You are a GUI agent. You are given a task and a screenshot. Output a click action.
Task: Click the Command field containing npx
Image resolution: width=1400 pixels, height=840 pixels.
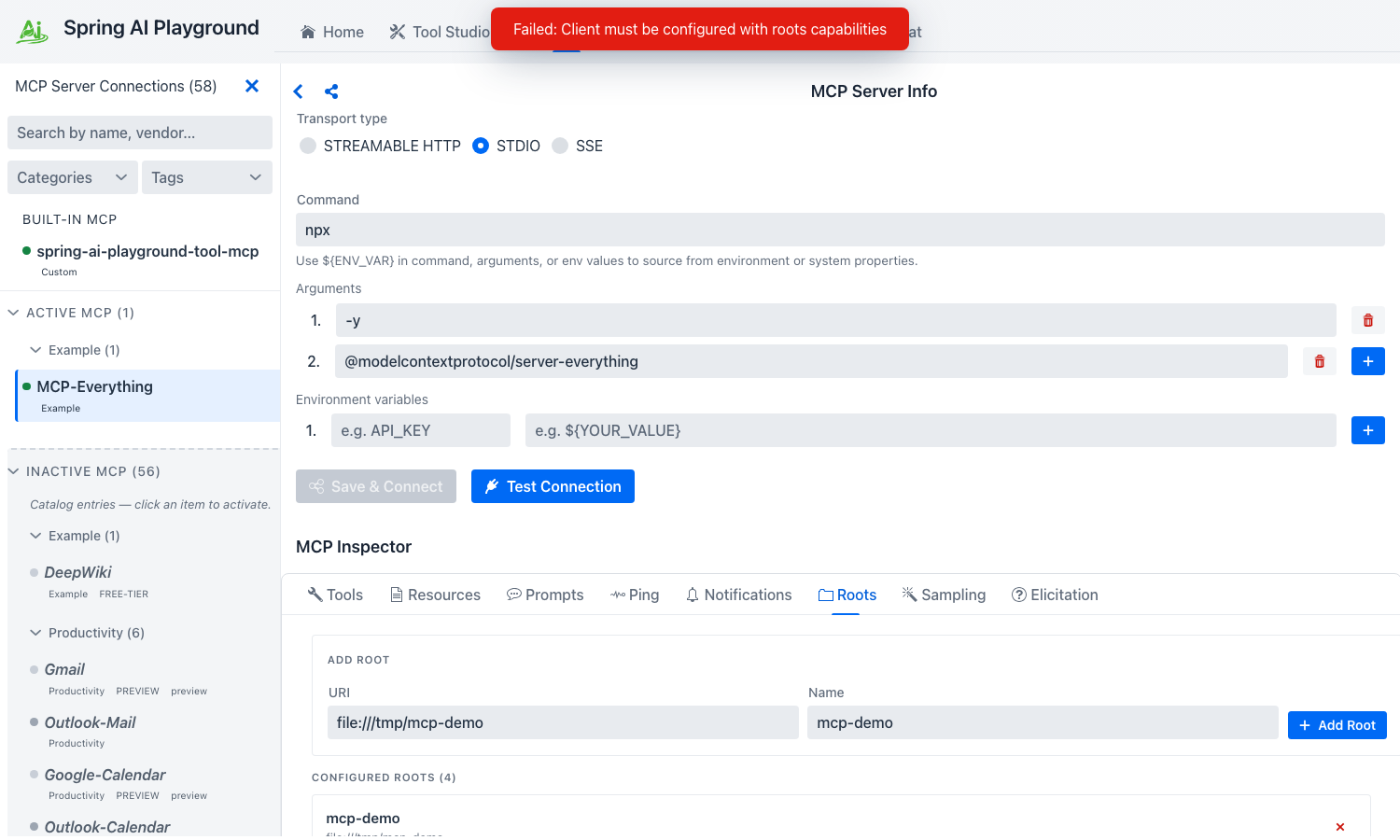coord(840,230)
